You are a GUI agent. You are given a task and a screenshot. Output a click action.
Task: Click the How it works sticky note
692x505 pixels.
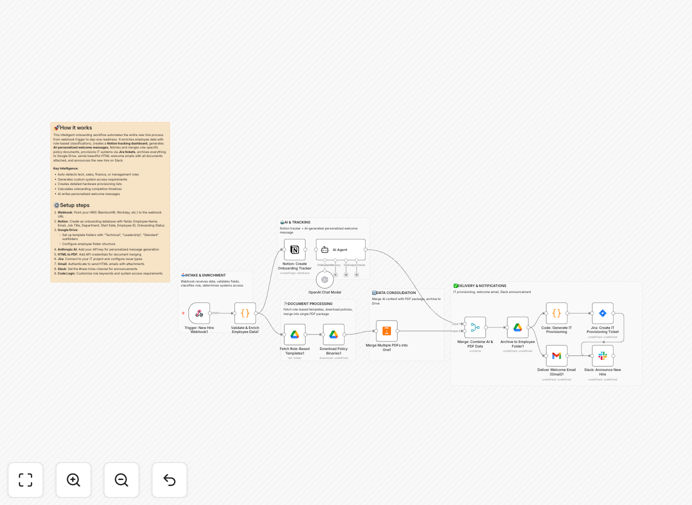point(110,202)
